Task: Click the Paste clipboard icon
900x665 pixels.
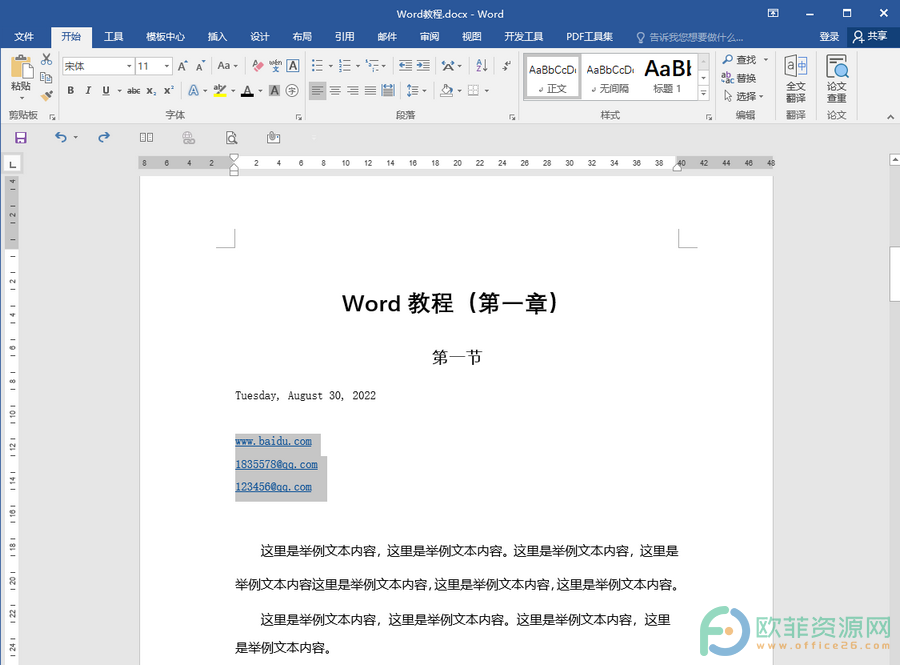Action: coord(21,68)
